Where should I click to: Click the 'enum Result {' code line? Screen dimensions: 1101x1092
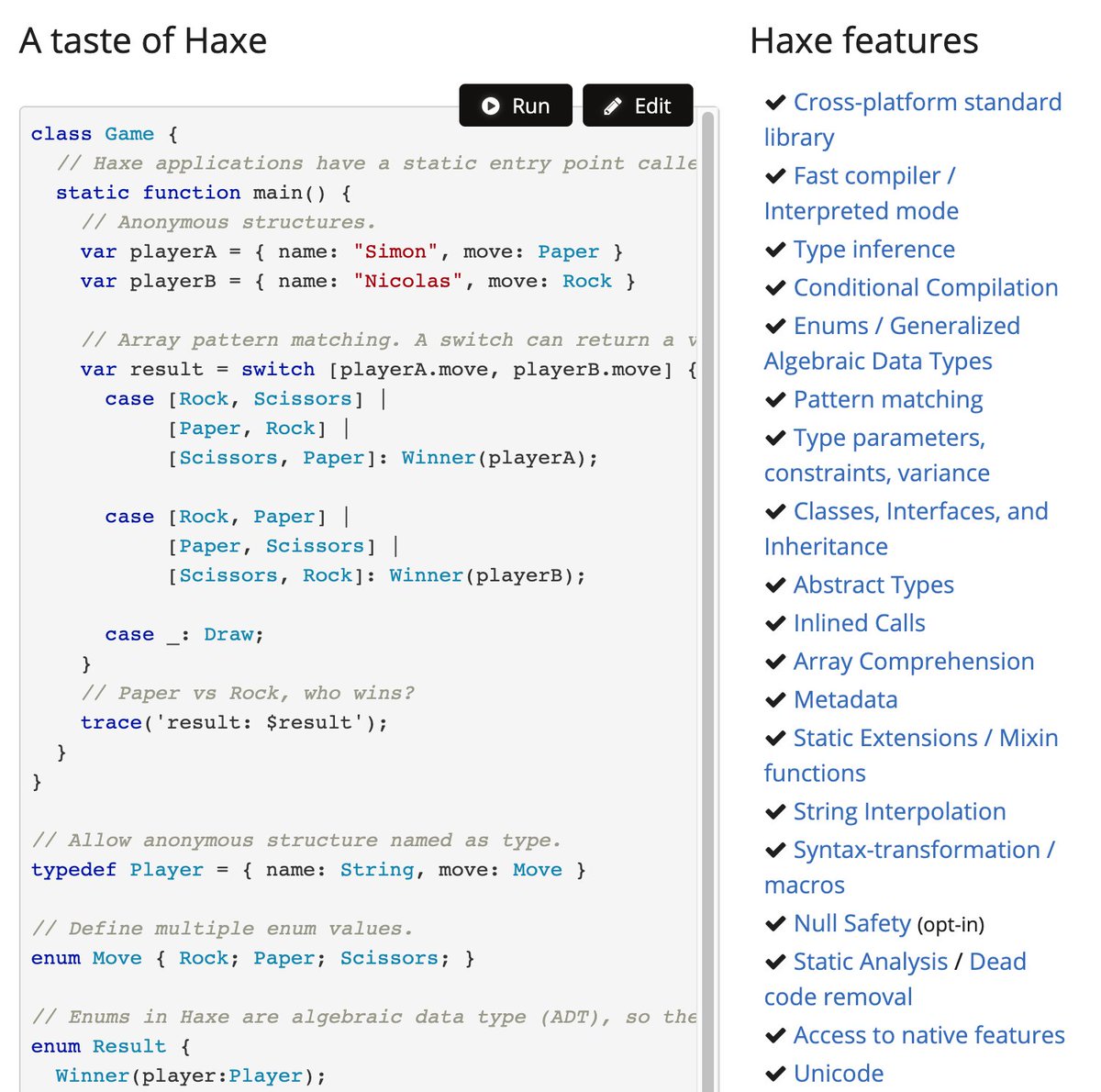pos(111,1046)
